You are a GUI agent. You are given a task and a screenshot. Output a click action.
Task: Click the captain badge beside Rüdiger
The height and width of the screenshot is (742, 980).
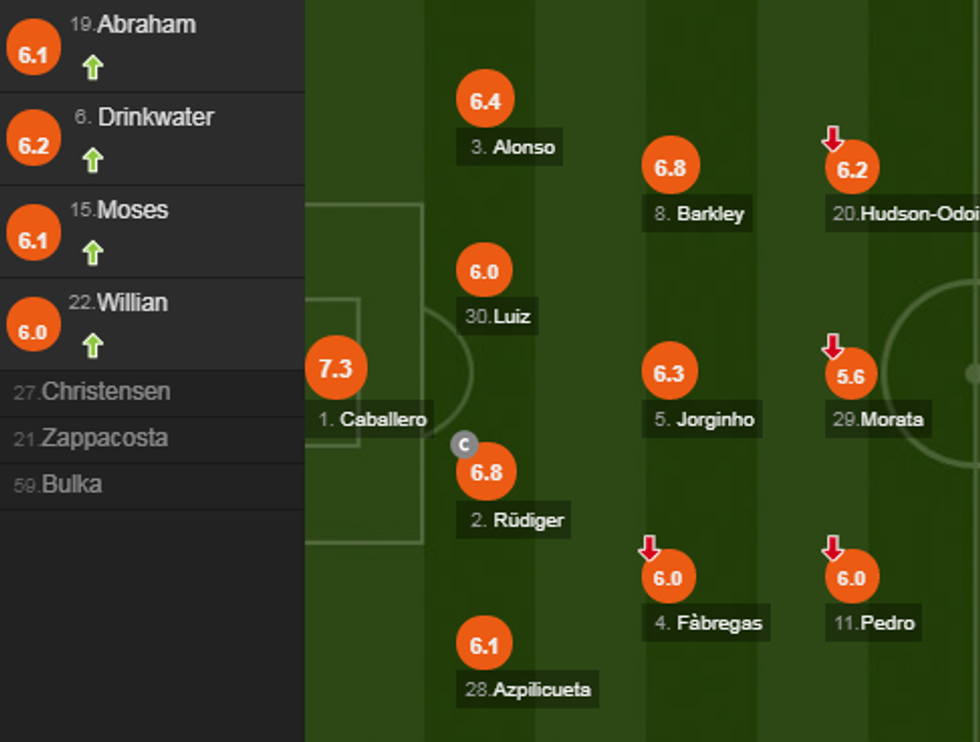coord(464,445)
